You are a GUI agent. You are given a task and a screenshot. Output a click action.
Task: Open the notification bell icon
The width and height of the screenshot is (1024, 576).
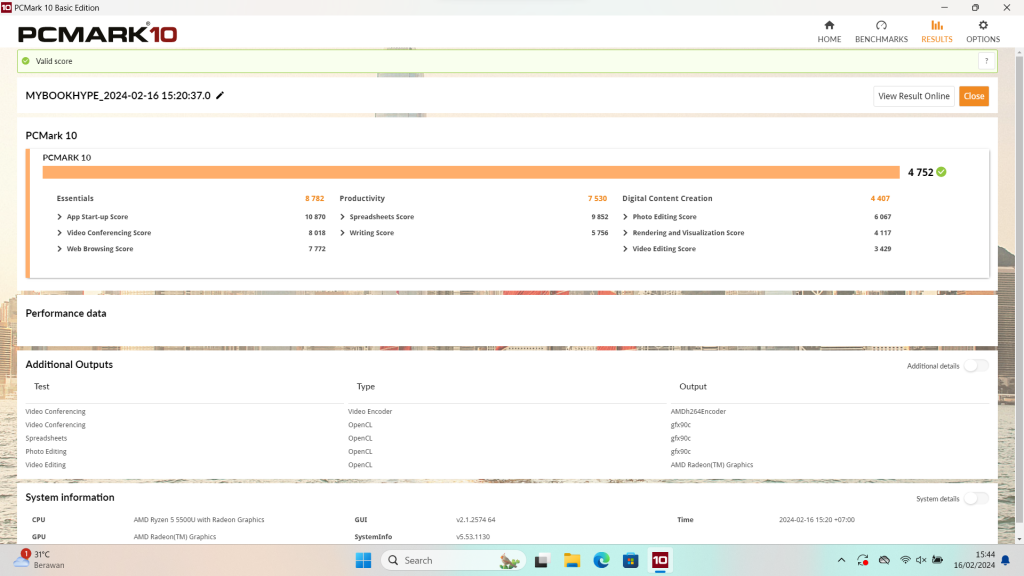[x=1006, y=560]
